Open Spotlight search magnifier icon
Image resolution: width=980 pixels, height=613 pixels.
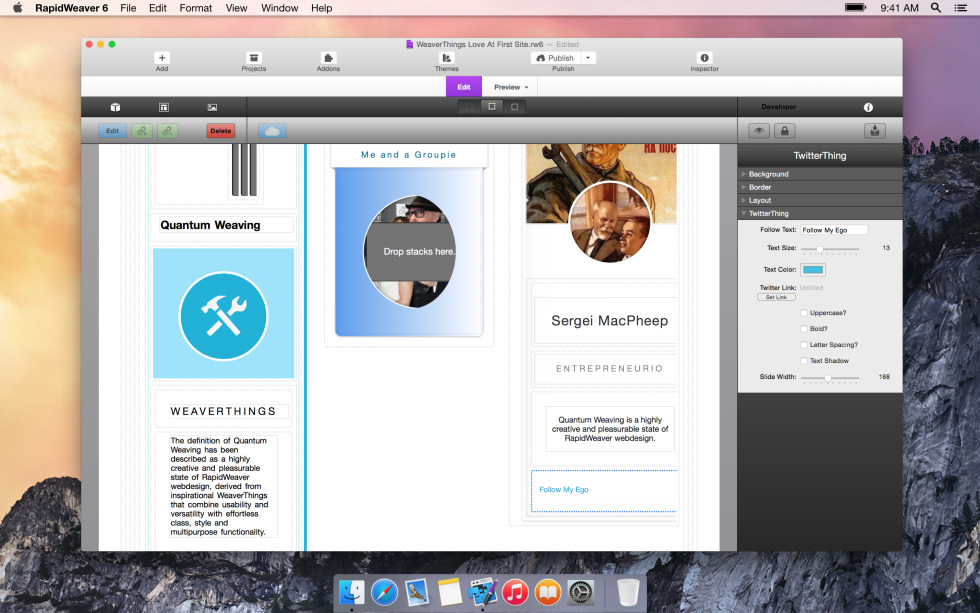(x=936, y=7)
